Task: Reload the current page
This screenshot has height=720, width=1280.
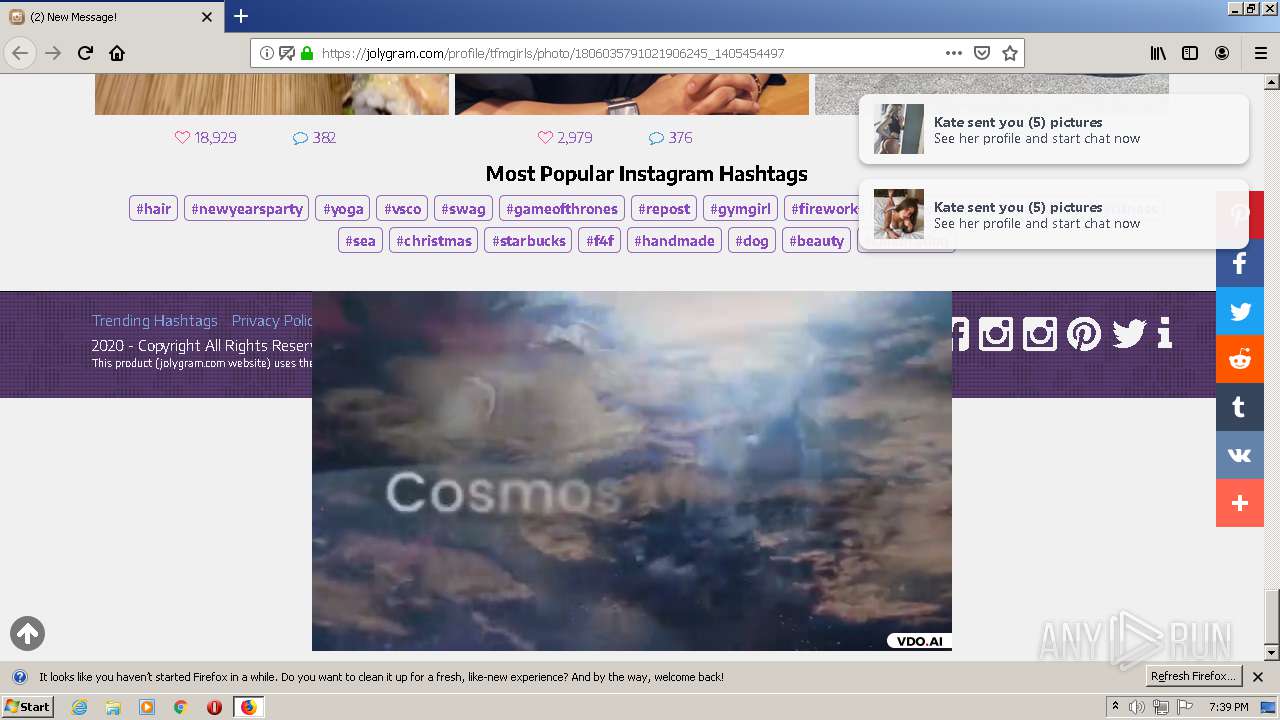Action: click(x=85, y=53)
